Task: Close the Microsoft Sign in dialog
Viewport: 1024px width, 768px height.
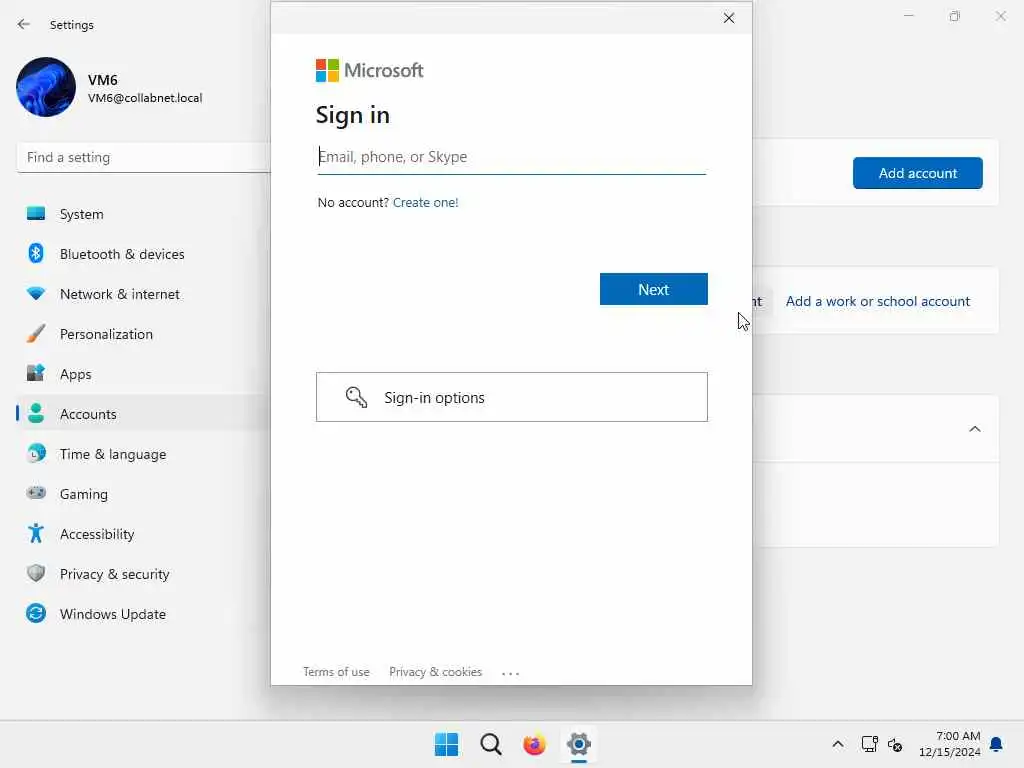Action: point(729,18)
